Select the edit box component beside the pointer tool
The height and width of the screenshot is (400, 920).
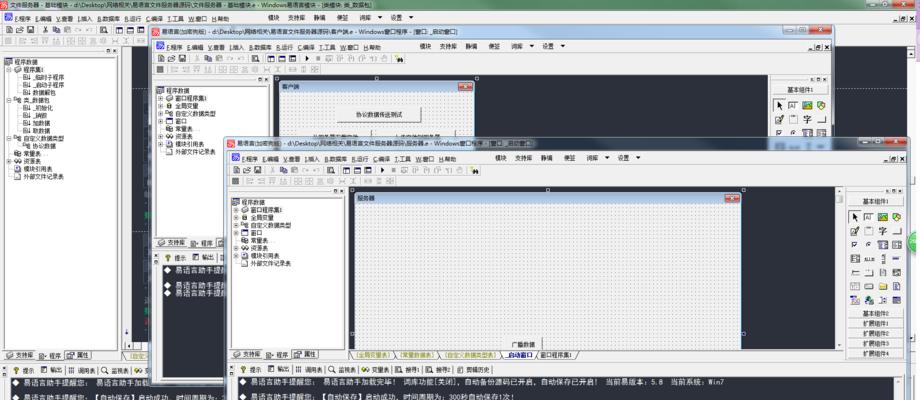point(869,217)
